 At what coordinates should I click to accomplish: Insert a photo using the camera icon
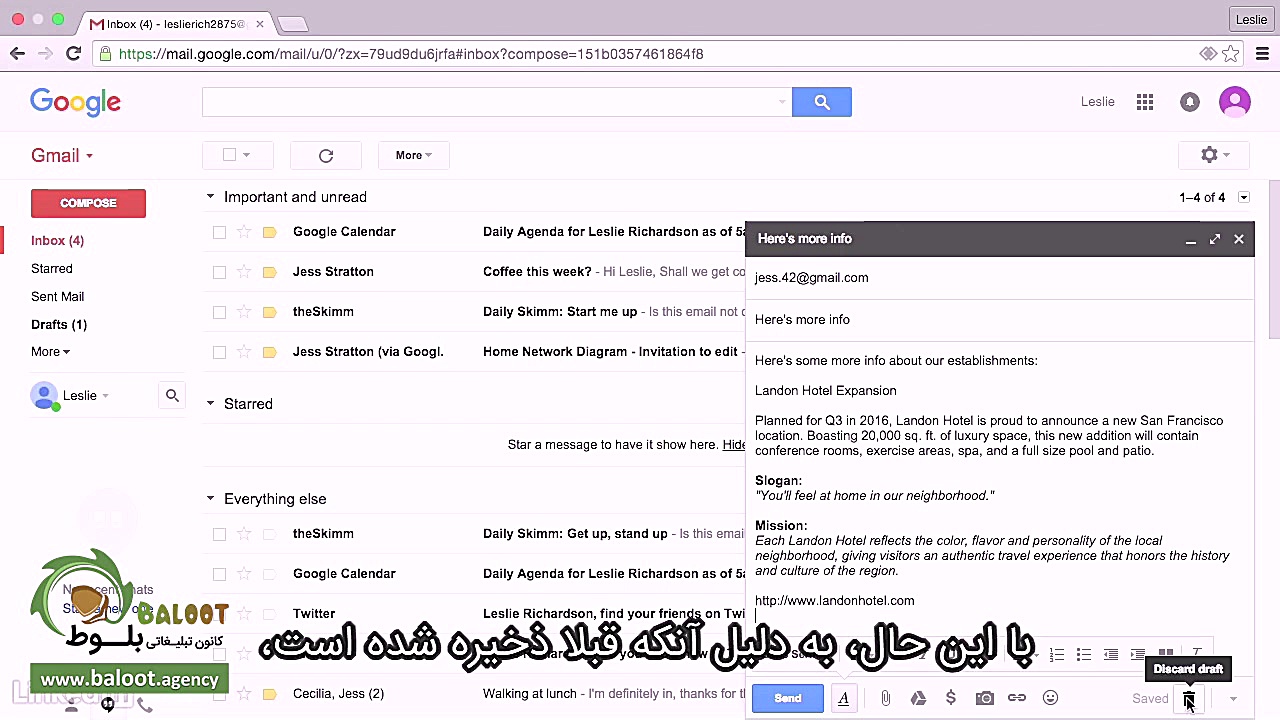click(x=984, y=698)
